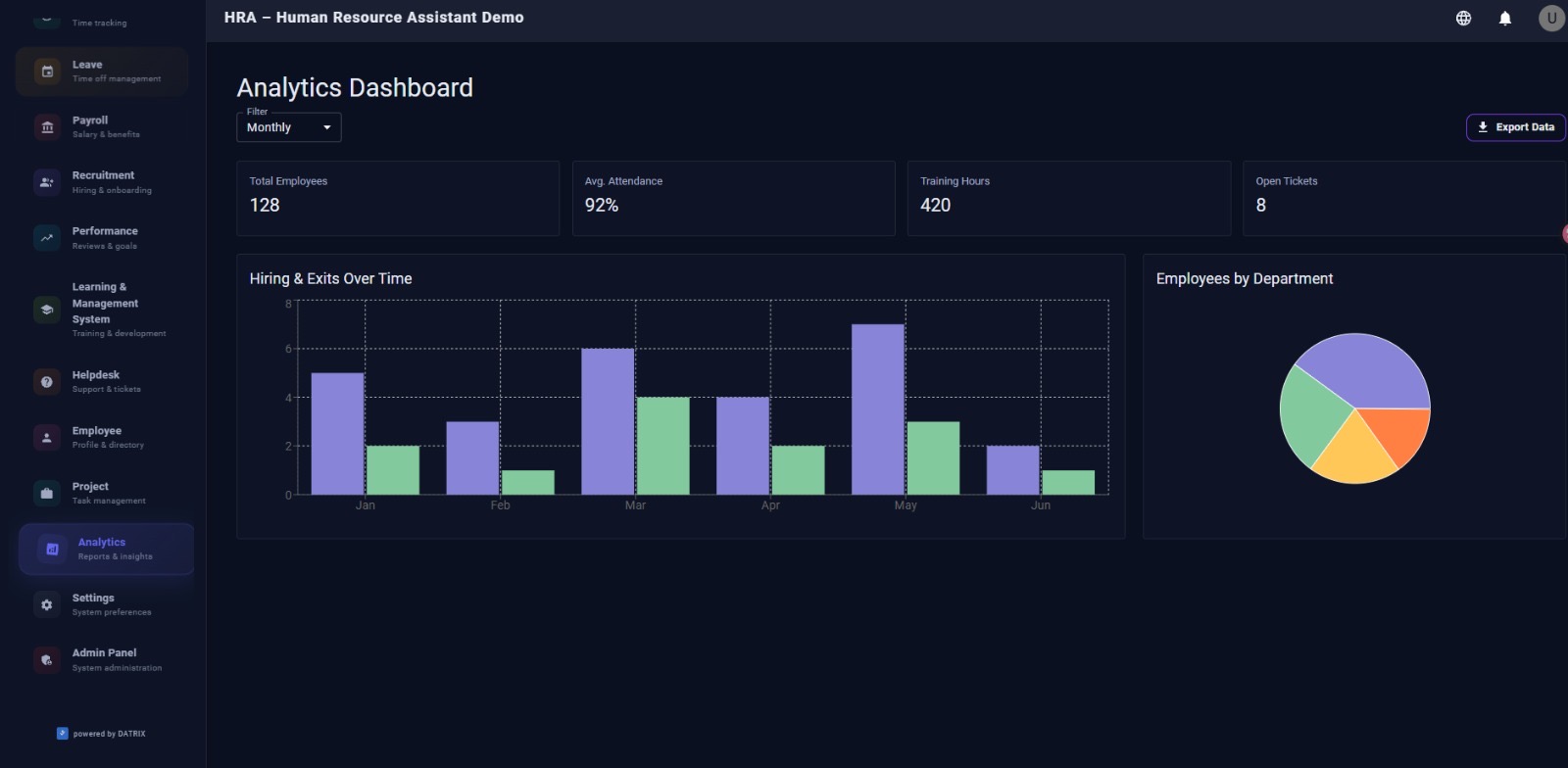Image resolution: width=1568 pixels, height=768 pixels.
Task: Click the globe language icon
Action: click(x=1463, y=18)
